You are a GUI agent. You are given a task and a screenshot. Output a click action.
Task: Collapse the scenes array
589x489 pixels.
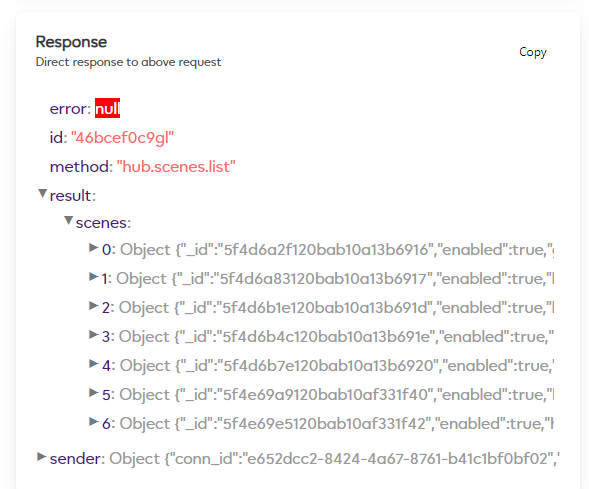pos(68,221)
